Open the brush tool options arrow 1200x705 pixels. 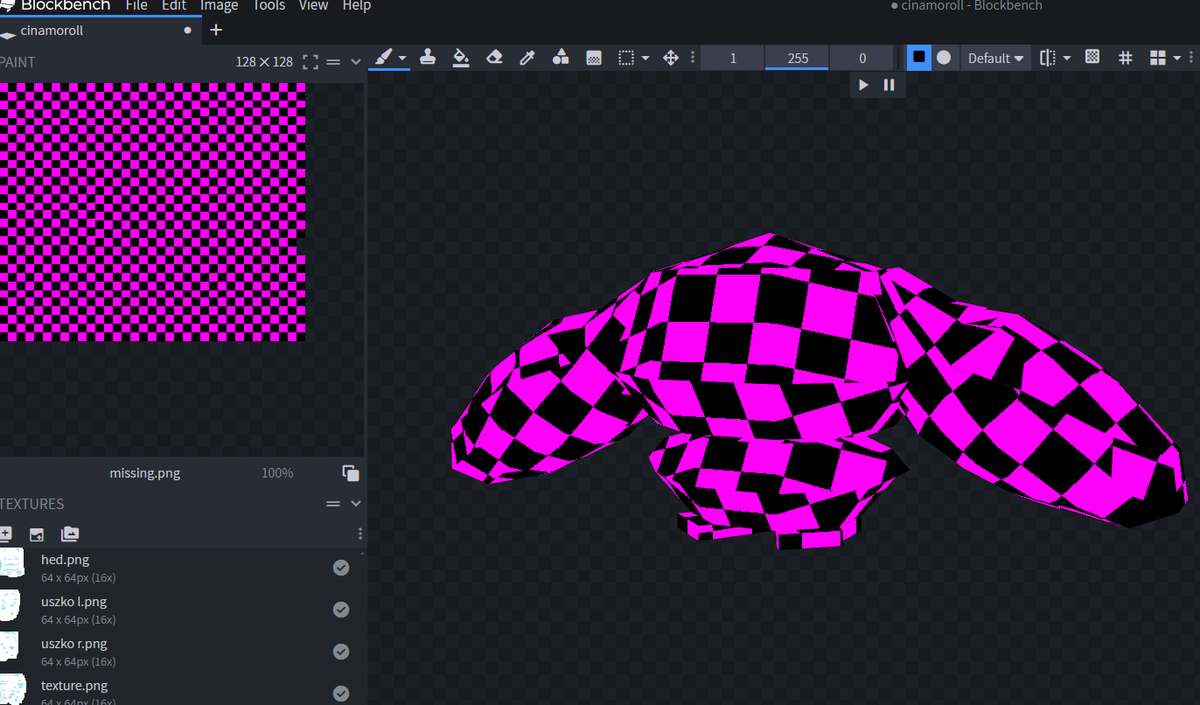402,58
